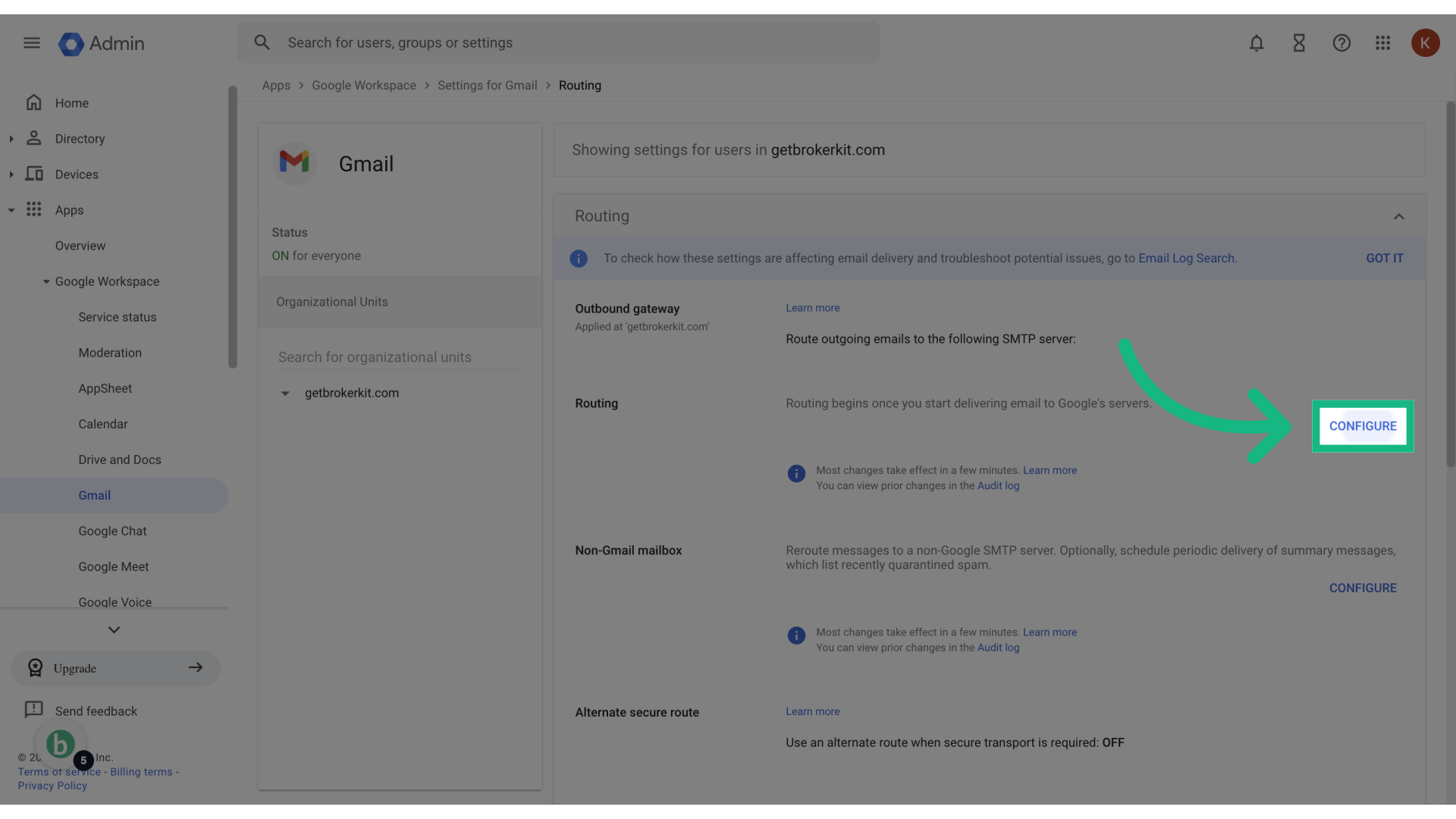
Task: Click the Directory person icon
Action: click(33, 138)
